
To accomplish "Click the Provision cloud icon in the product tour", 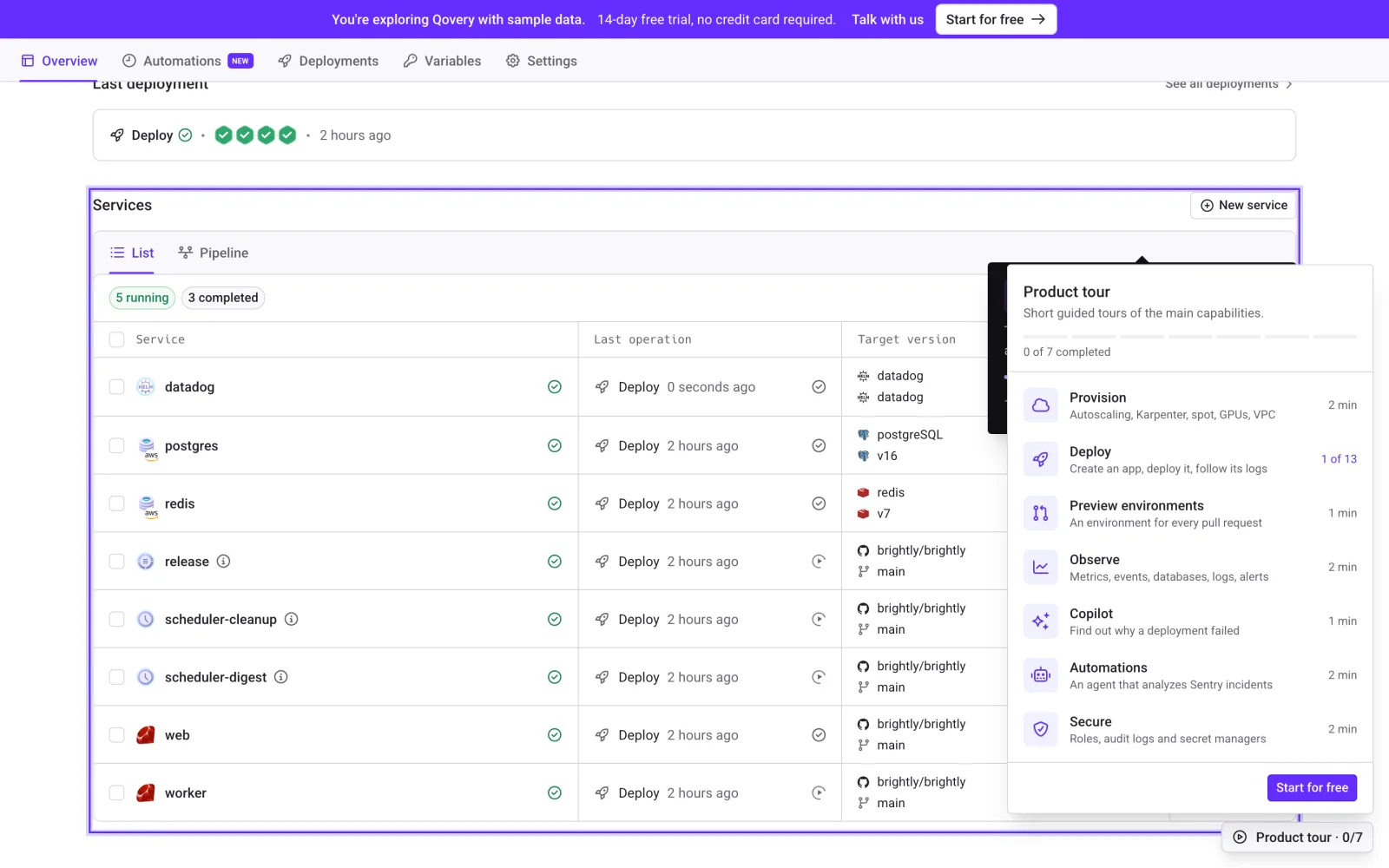I will [x=1040, y=405].
